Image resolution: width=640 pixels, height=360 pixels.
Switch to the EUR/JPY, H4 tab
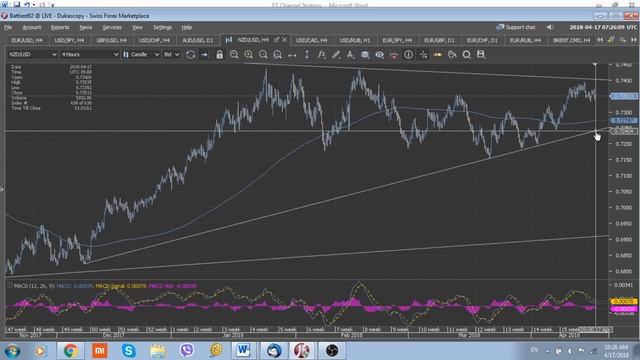397,40
